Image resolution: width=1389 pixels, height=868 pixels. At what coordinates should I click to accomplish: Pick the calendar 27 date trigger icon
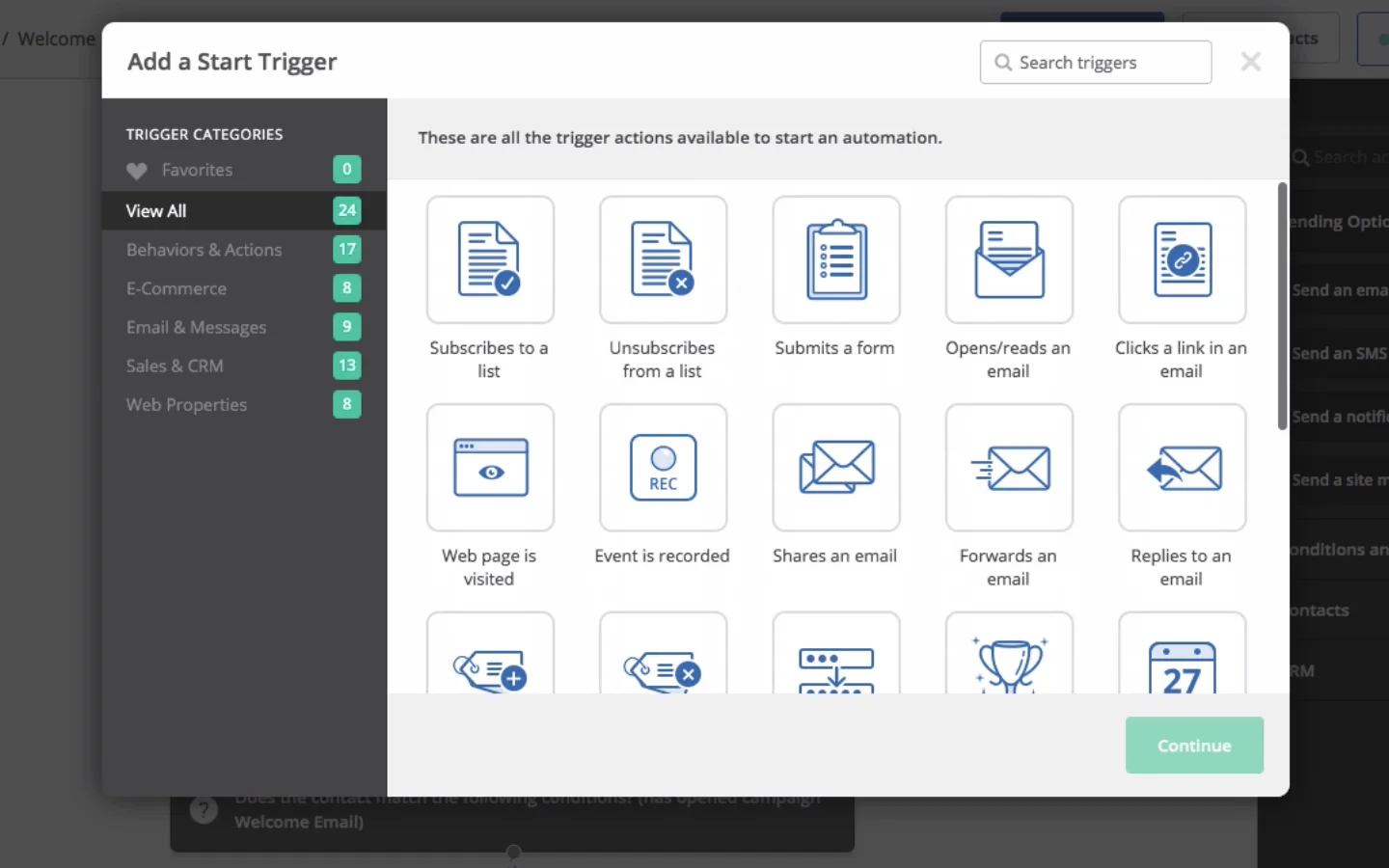pyautogui.click(x=1183, y=653)
